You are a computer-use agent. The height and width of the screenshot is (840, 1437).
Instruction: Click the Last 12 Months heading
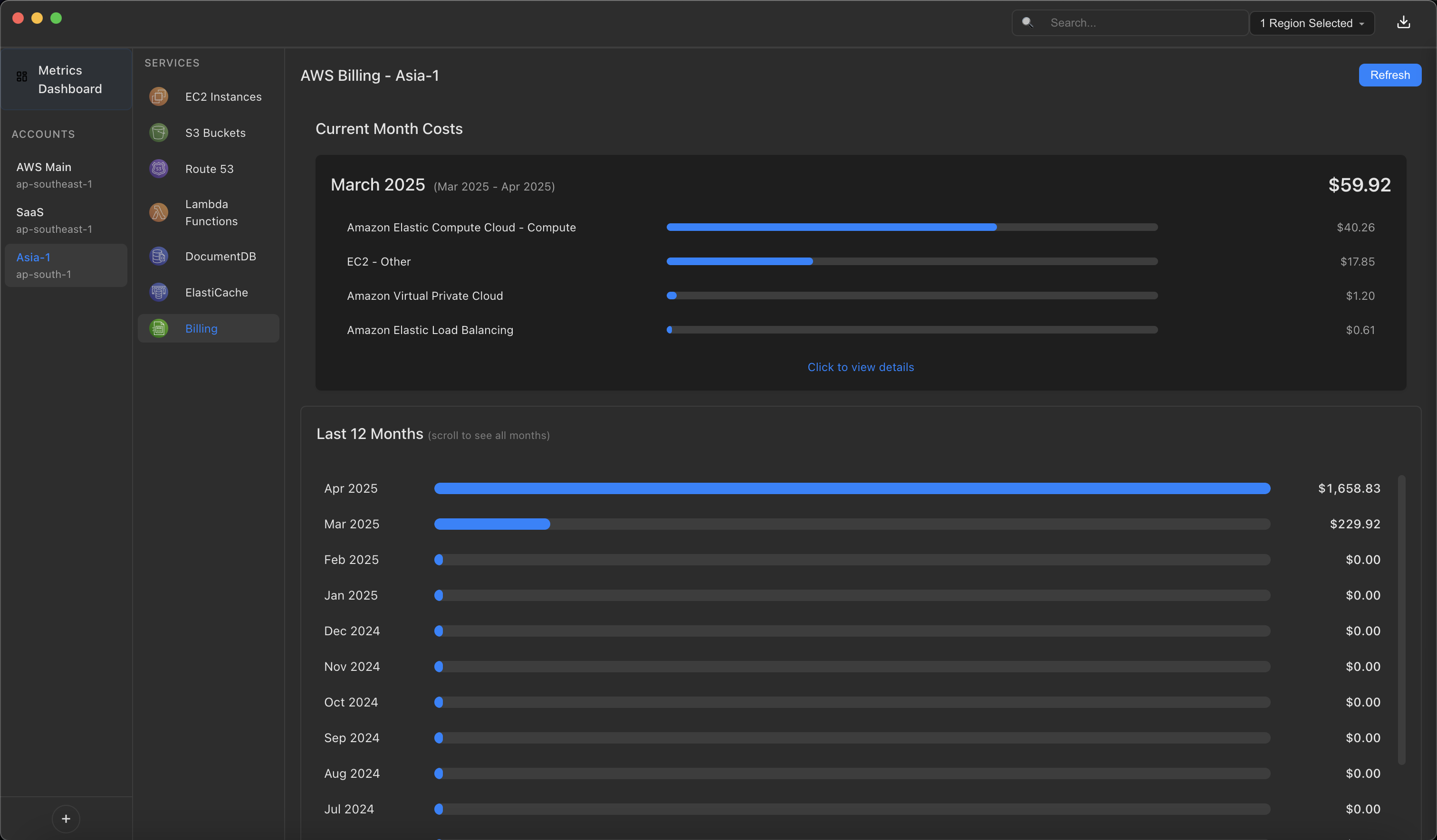click(x=370, y=433)
